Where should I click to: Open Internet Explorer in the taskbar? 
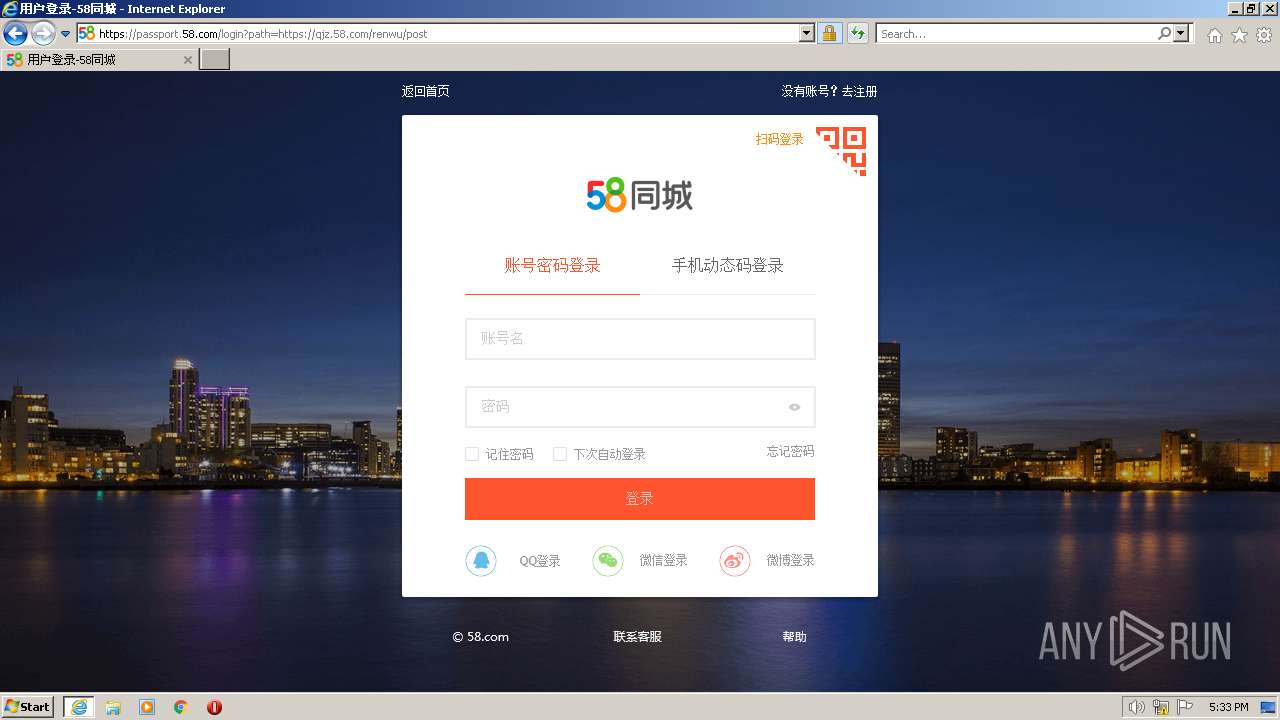click(x=79, y=707)
